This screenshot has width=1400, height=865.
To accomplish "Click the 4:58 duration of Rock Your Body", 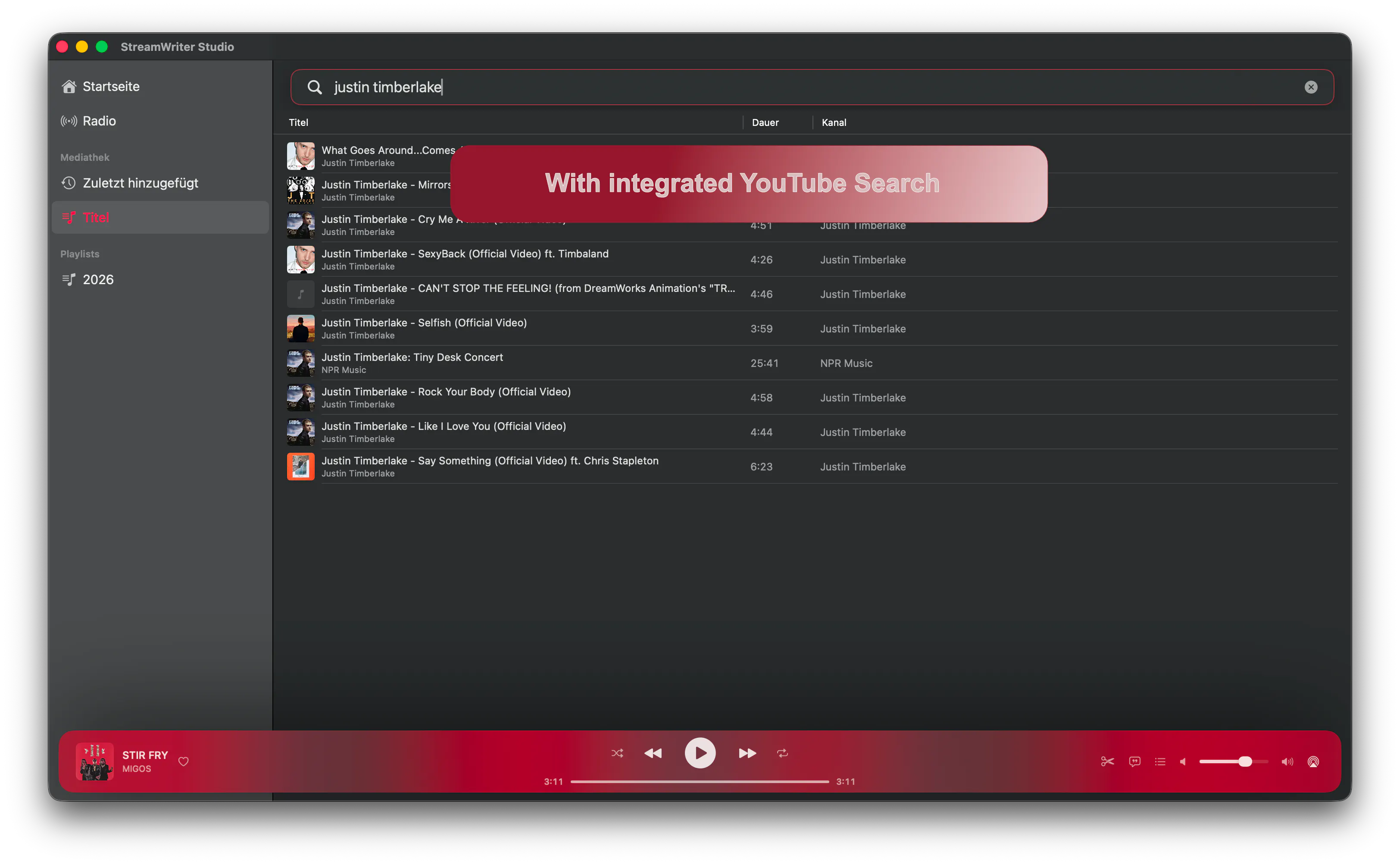I will coord(761,398).
